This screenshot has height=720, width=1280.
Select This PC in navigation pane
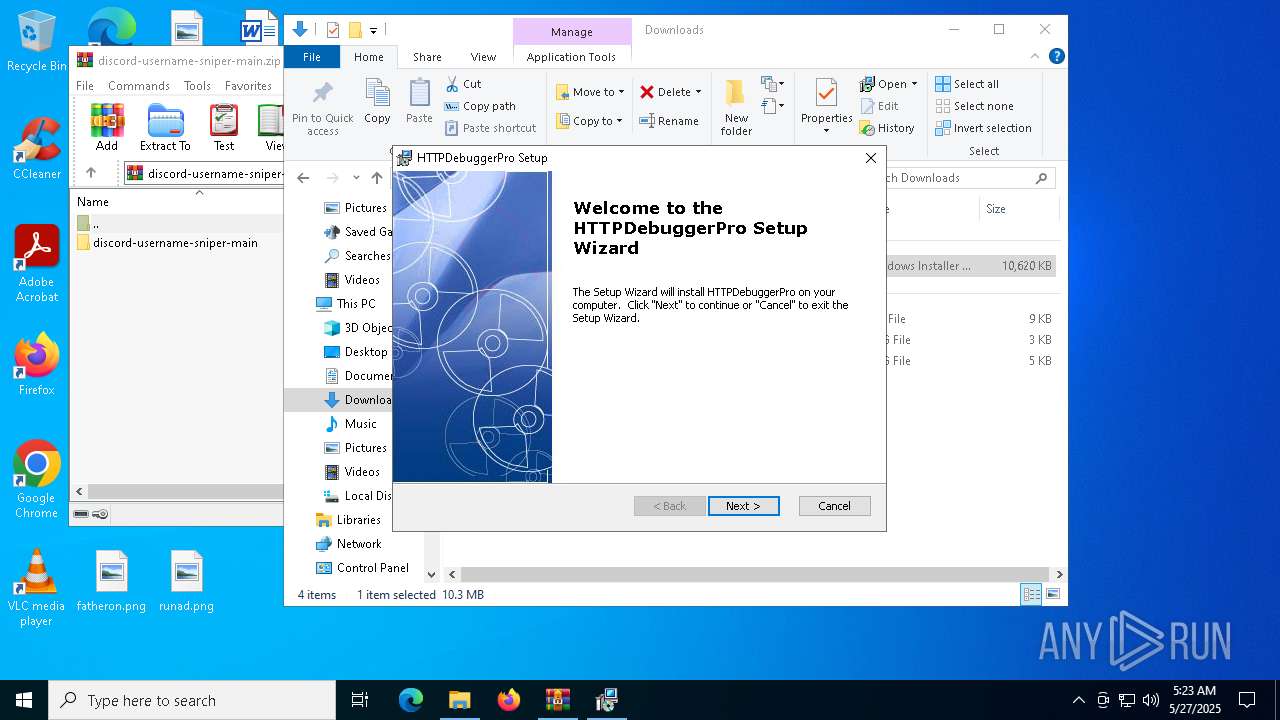click(x=346, y=304)
